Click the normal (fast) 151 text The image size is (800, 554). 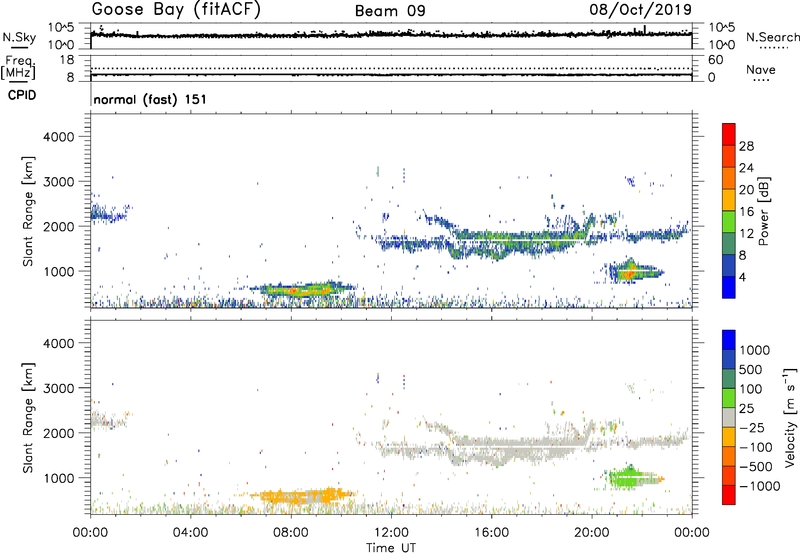tap(150, 99)
